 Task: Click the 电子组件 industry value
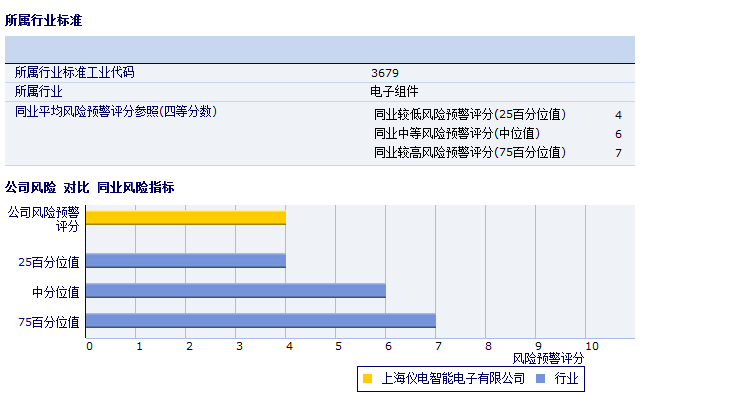pyautogui.click(x=394, y=92)
